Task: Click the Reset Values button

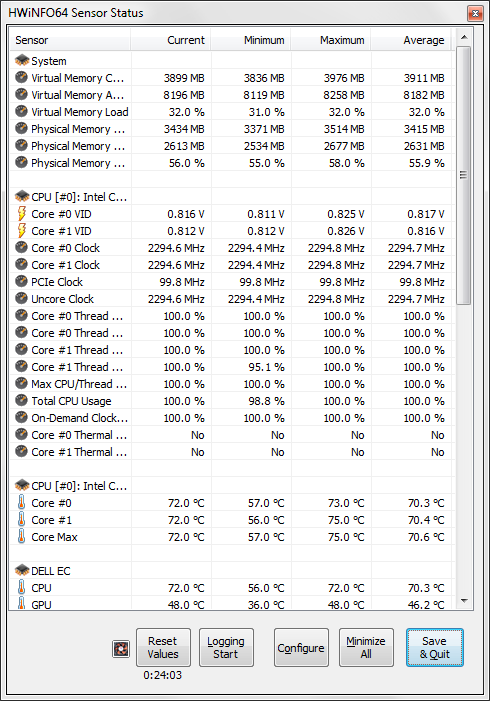Action: (x=163, y=647)
